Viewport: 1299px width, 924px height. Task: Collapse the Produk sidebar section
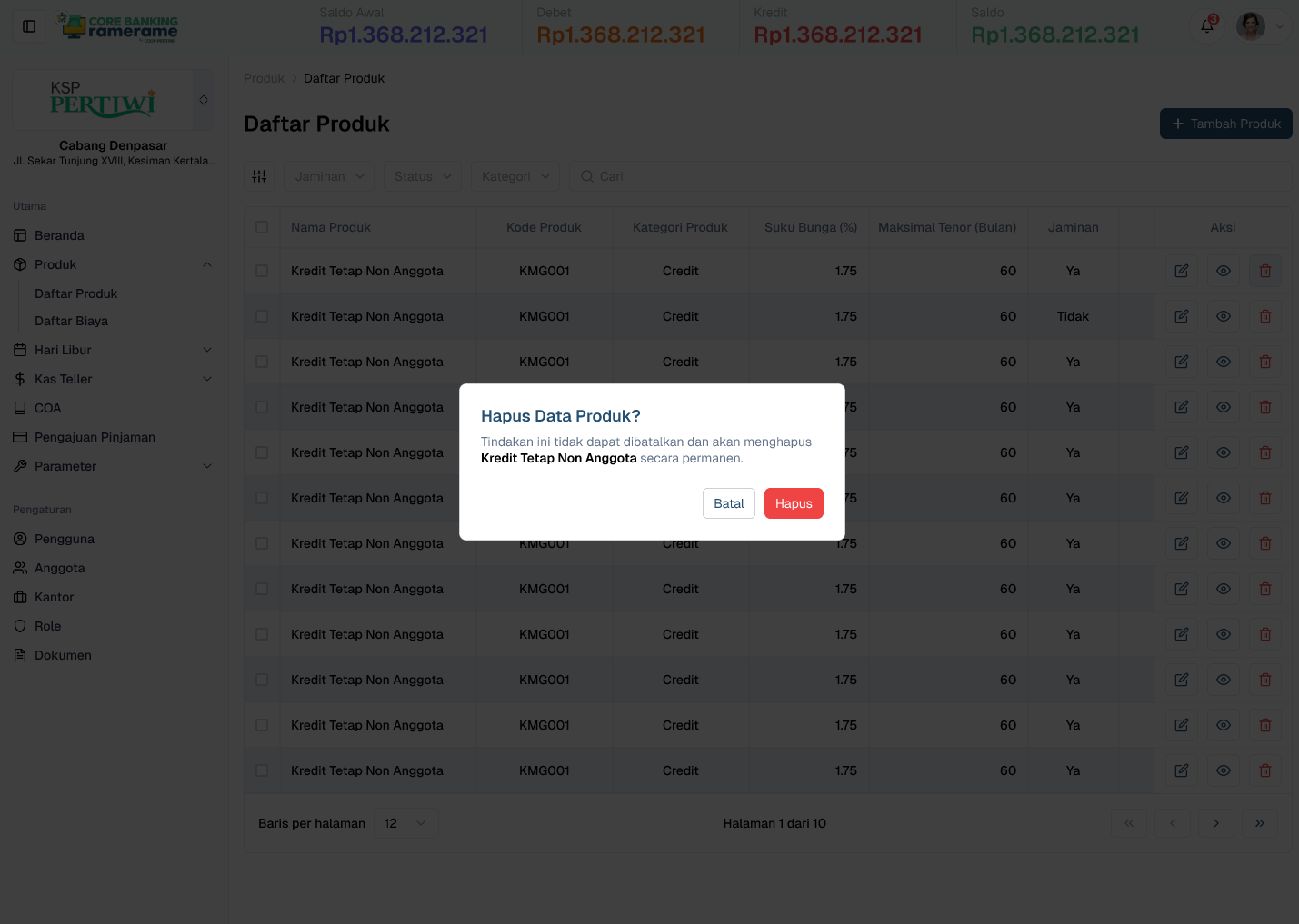(x=207, y=263)
